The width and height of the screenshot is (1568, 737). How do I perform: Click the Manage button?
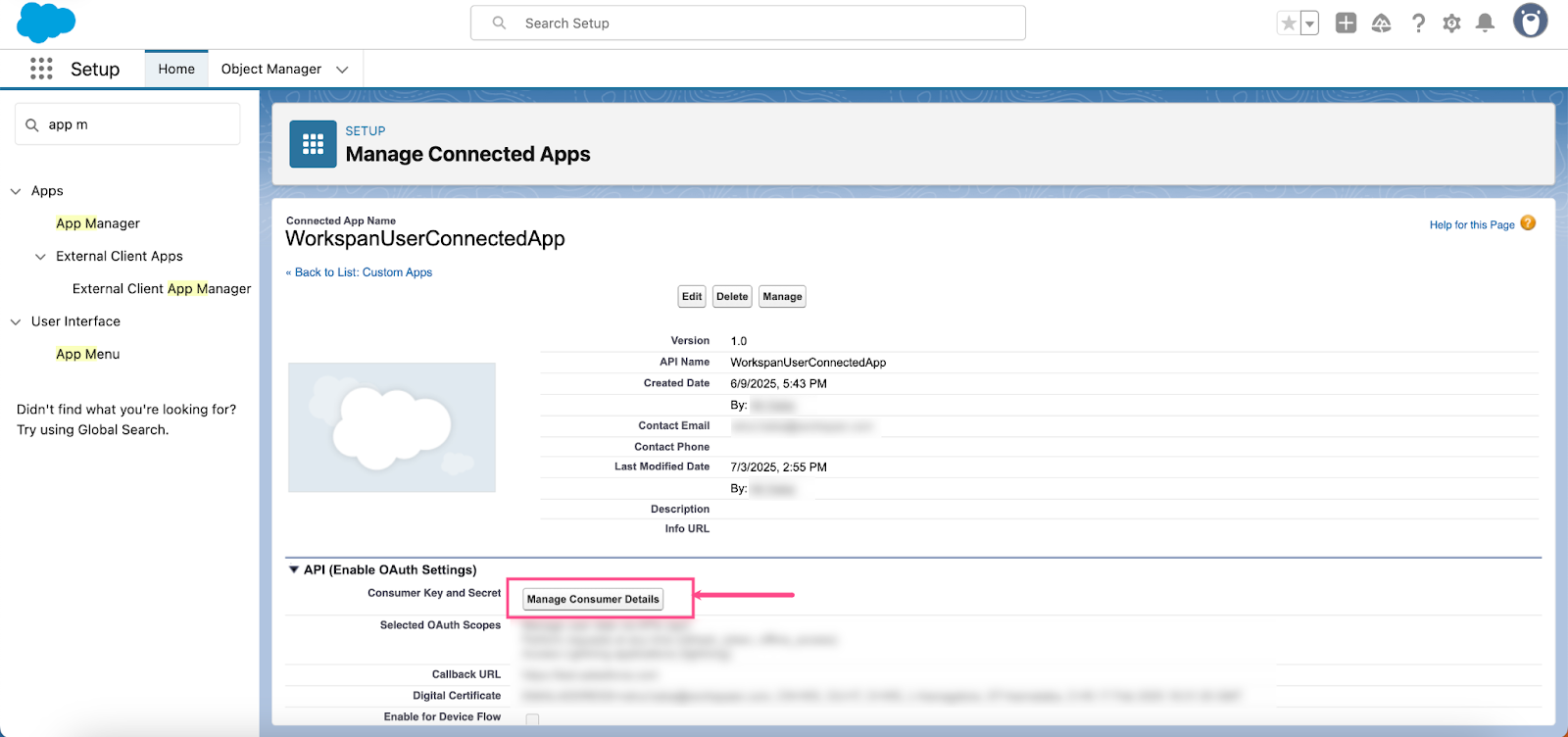click(782, 297)
